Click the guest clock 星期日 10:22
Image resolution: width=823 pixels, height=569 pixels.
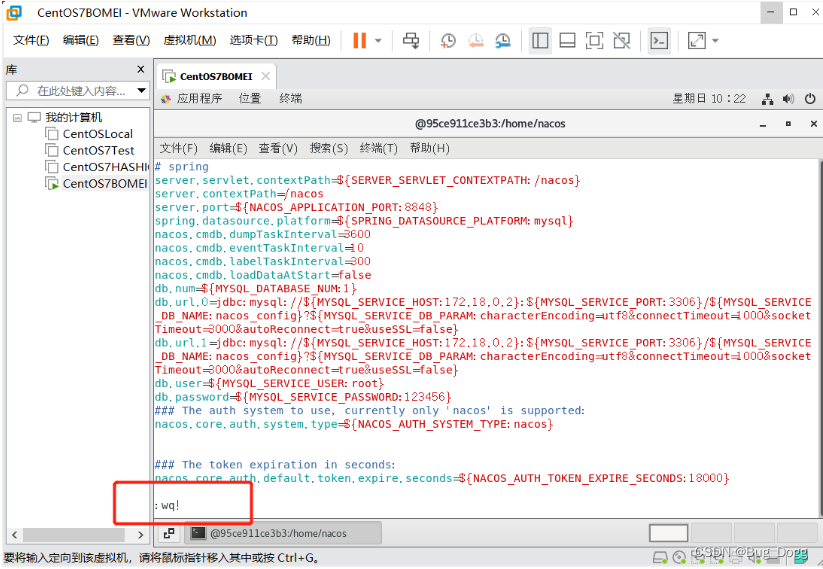point(709,99)
